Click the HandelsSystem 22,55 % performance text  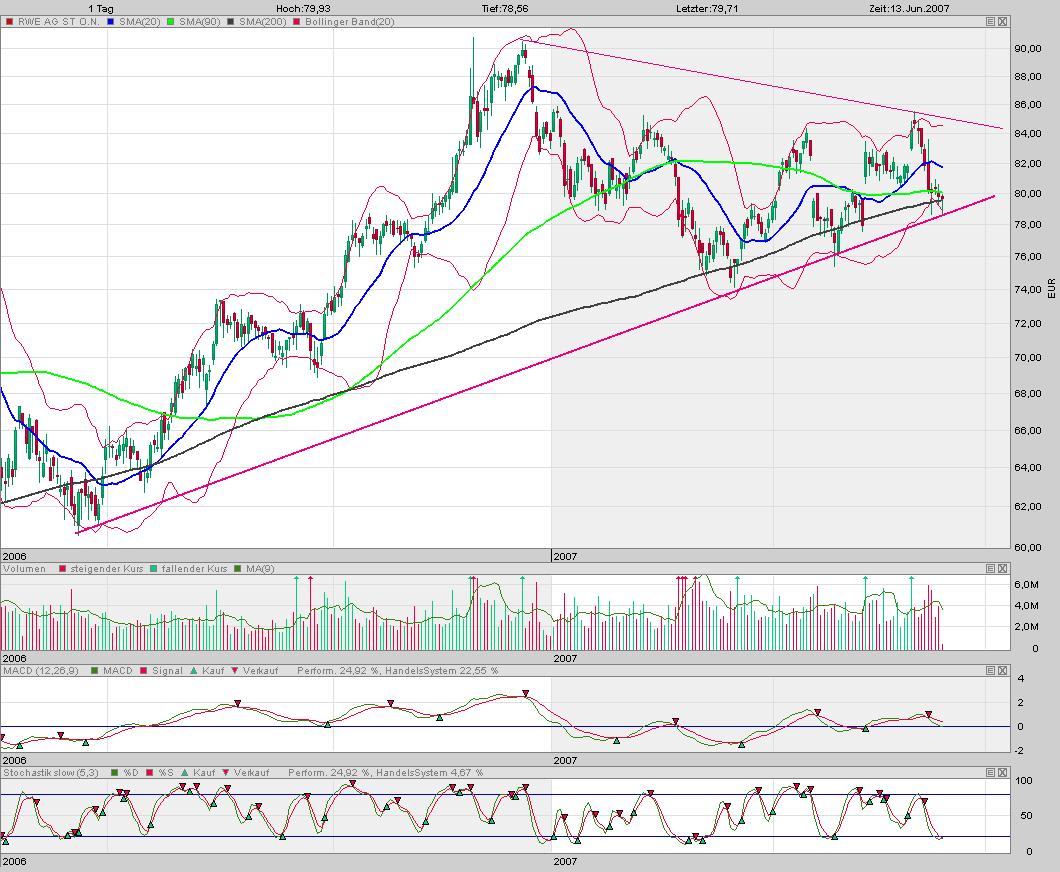tap(440, 670)
